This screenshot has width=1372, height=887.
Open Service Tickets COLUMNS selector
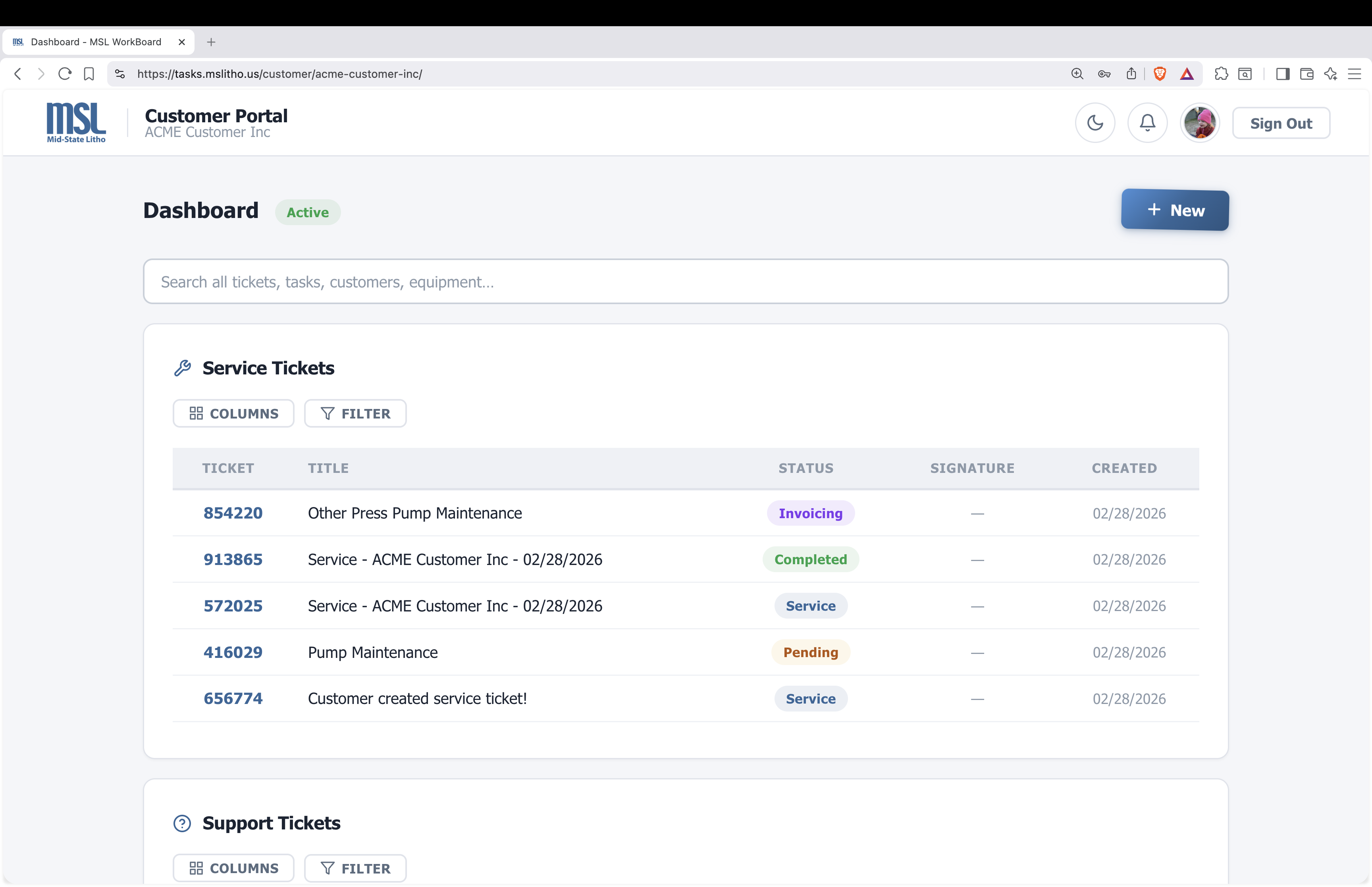233,414
